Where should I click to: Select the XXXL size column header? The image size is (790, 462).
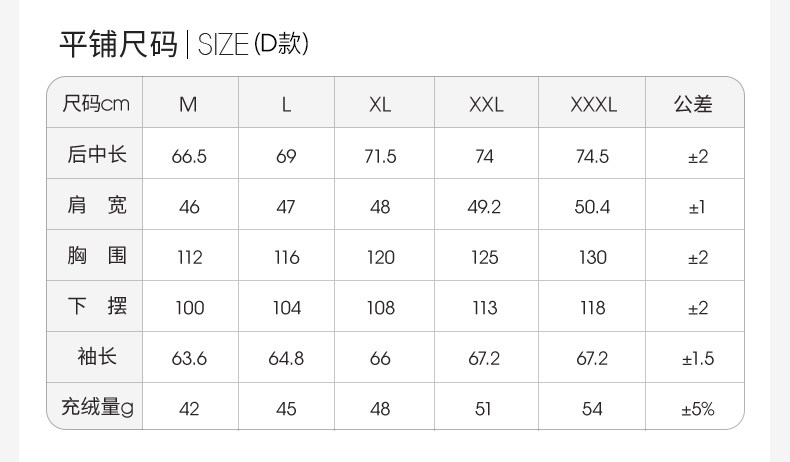pos(593,104)
